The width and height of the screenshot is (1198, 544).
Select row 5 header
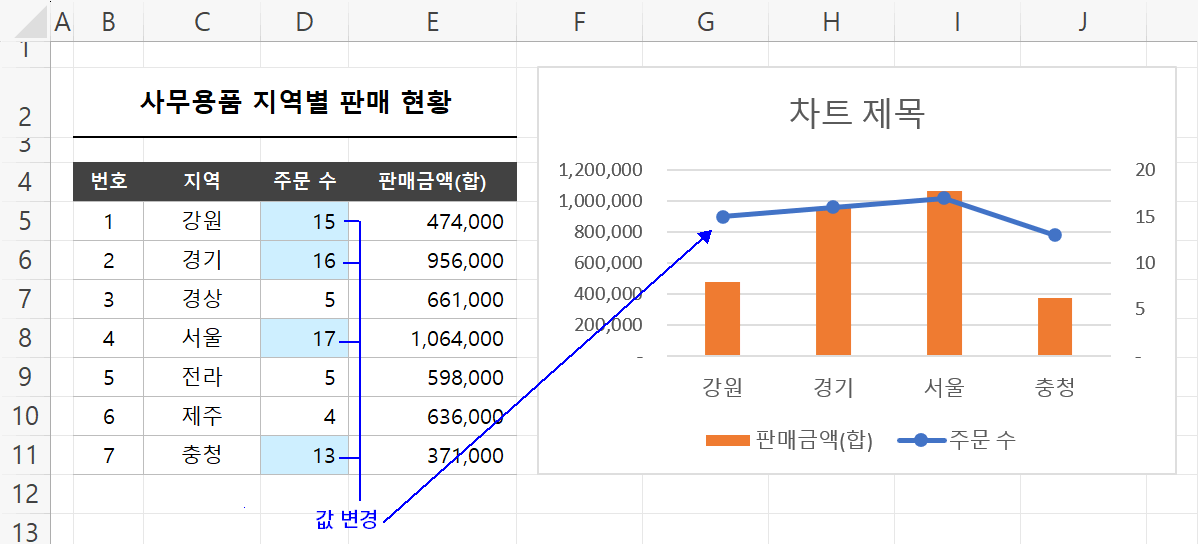pyautogui.click(x=25, y=222)
